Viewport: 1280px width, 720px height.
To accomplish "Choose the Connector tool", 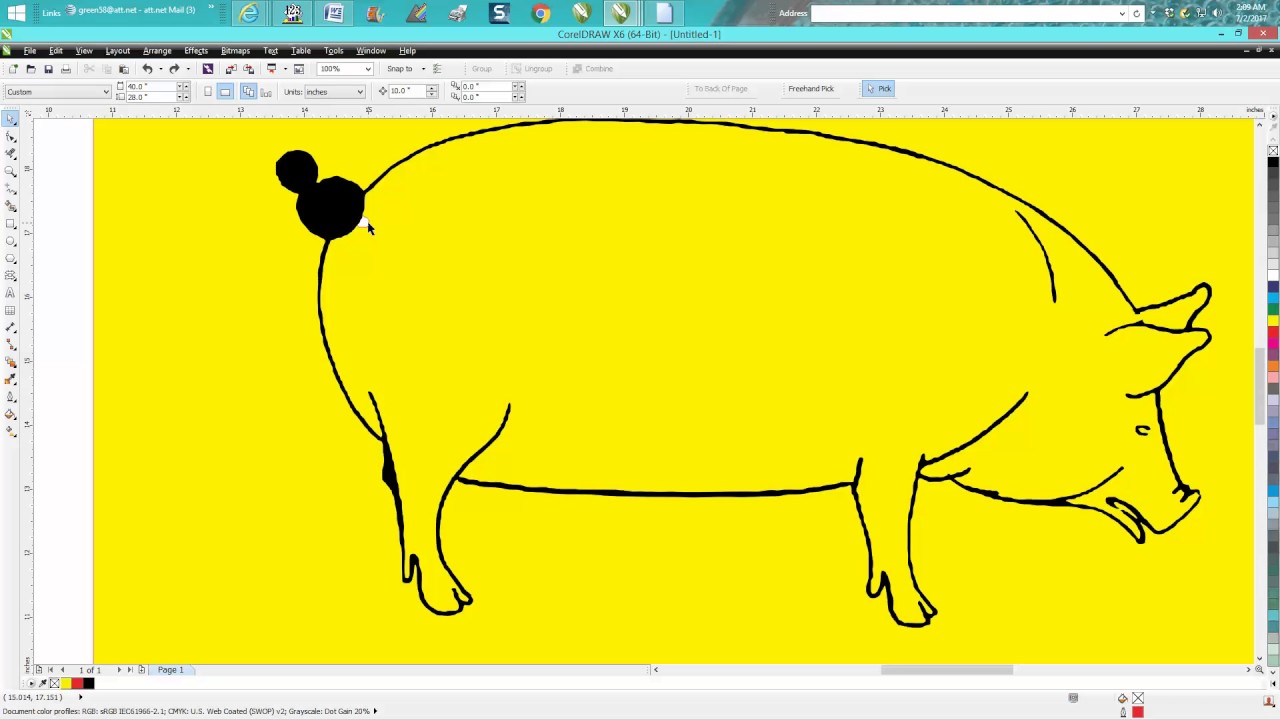I will click(10, 345).
